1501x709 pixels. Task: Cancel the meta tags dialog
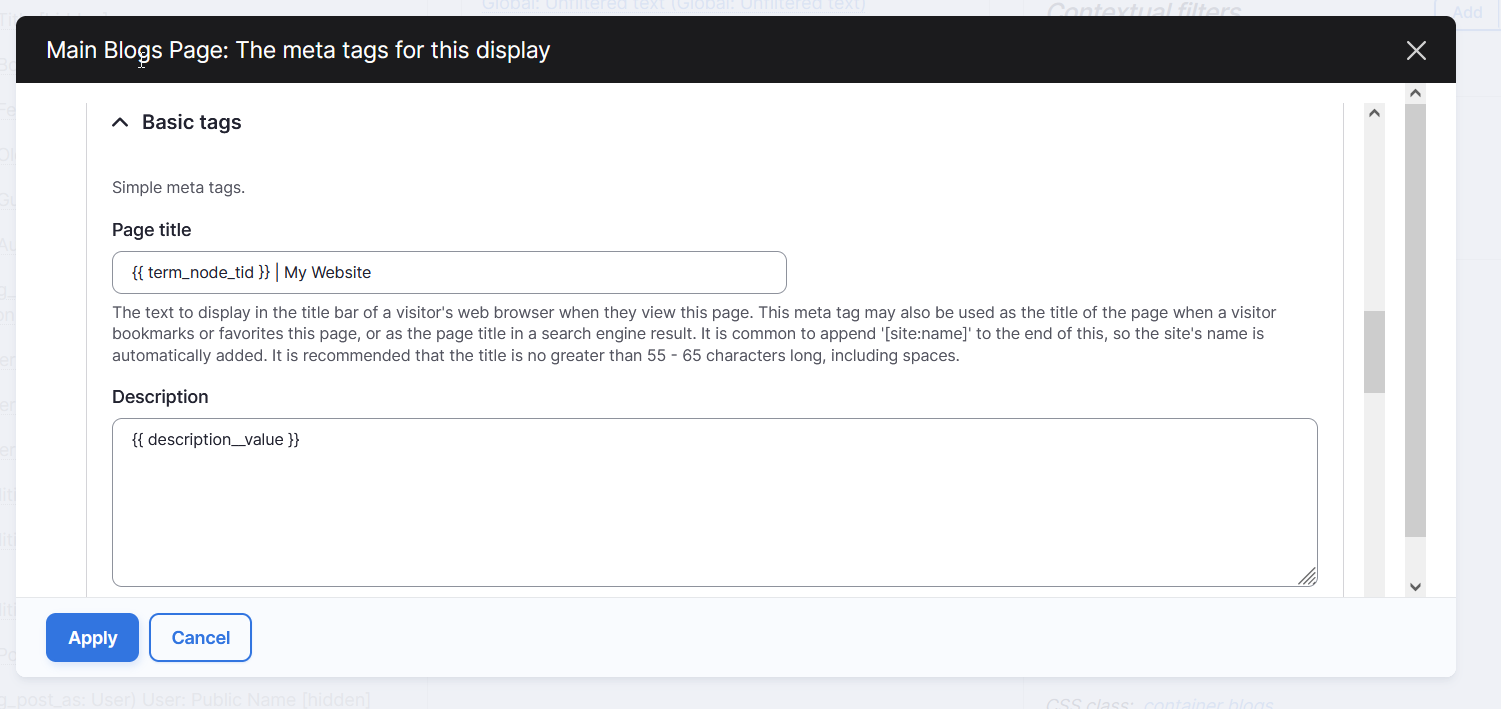200,637
